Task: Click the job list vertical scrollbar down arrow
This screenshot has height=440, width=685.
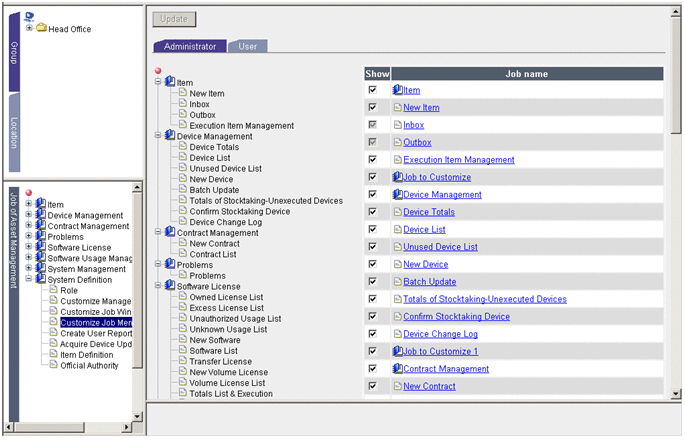Action: 677,391
